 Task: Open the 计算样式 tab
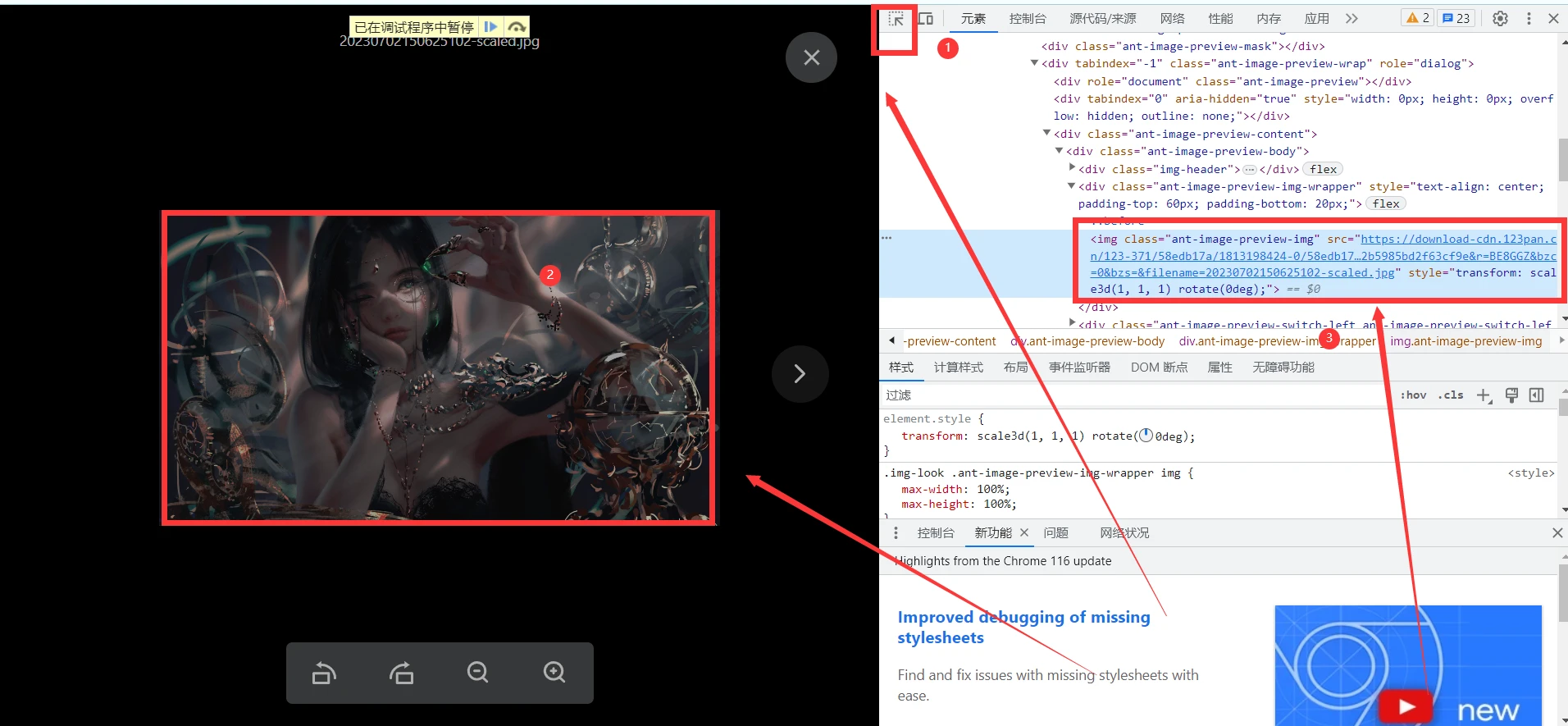pyautogui.click(x=958, y=368)
